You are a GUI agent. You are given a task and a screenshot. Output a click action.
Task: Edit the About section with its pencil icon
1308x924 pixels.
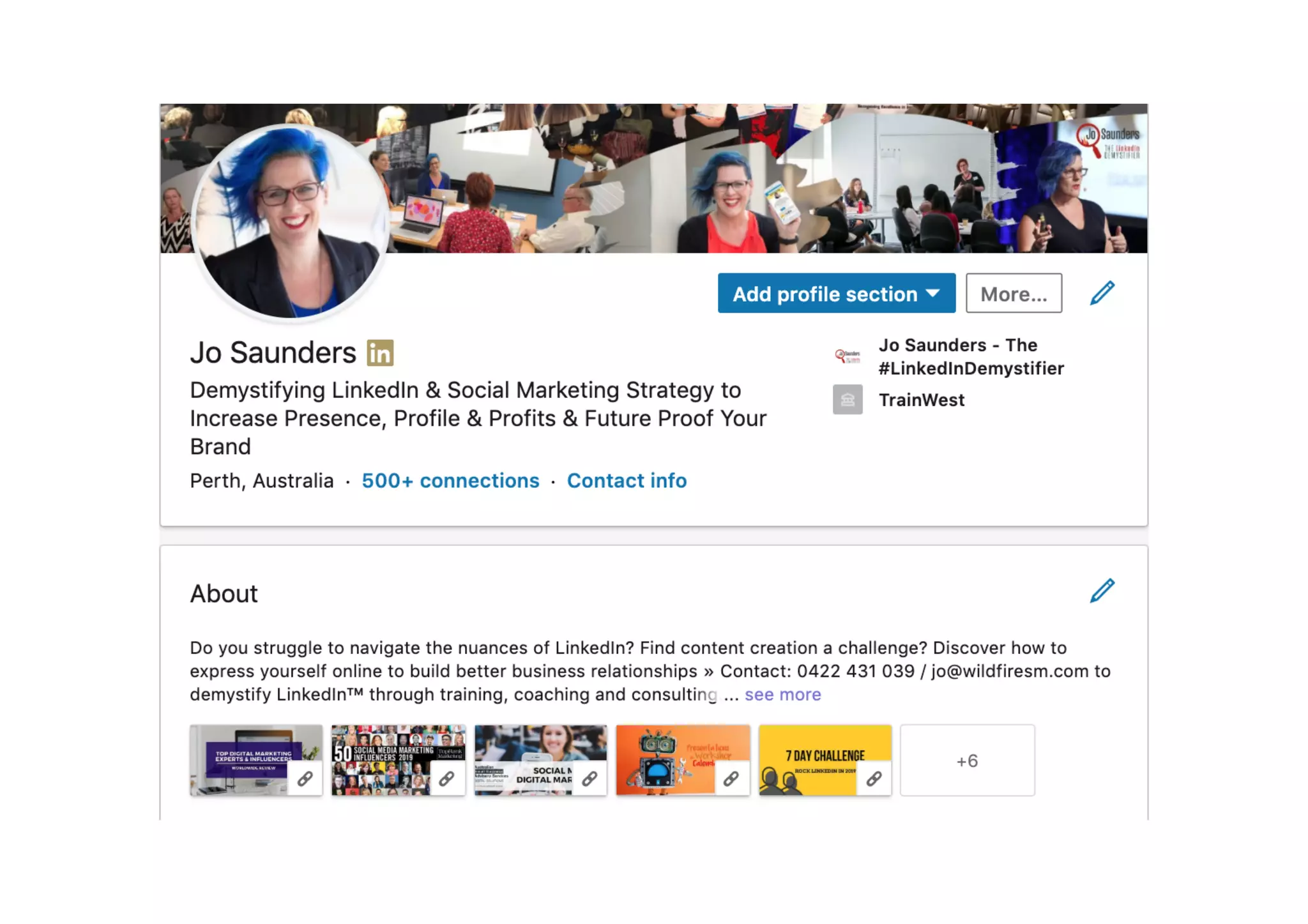point(1102,591)
